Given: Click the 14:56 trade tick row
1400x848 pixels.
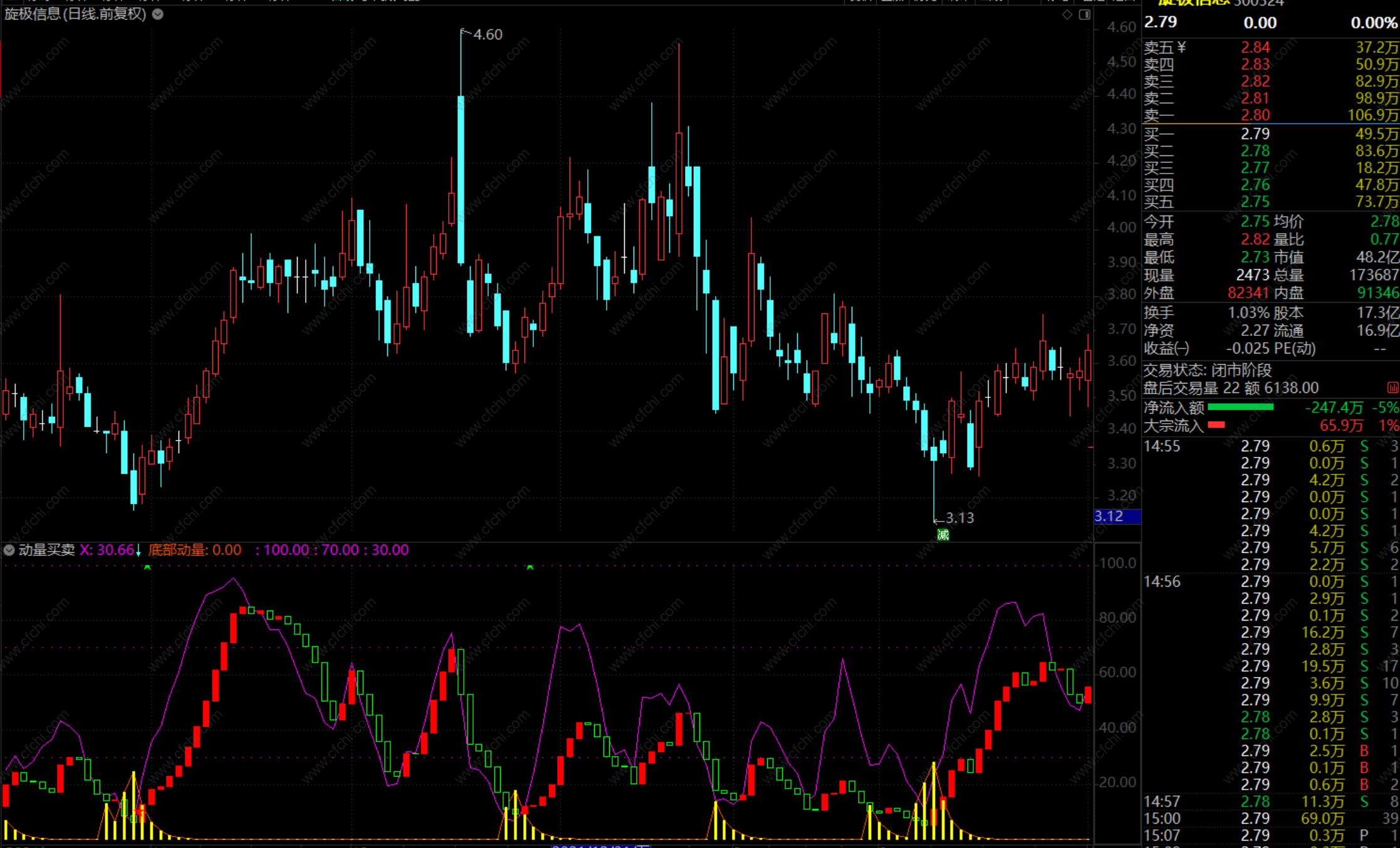Looking at the screenshot, I should tap(1161, 582).
